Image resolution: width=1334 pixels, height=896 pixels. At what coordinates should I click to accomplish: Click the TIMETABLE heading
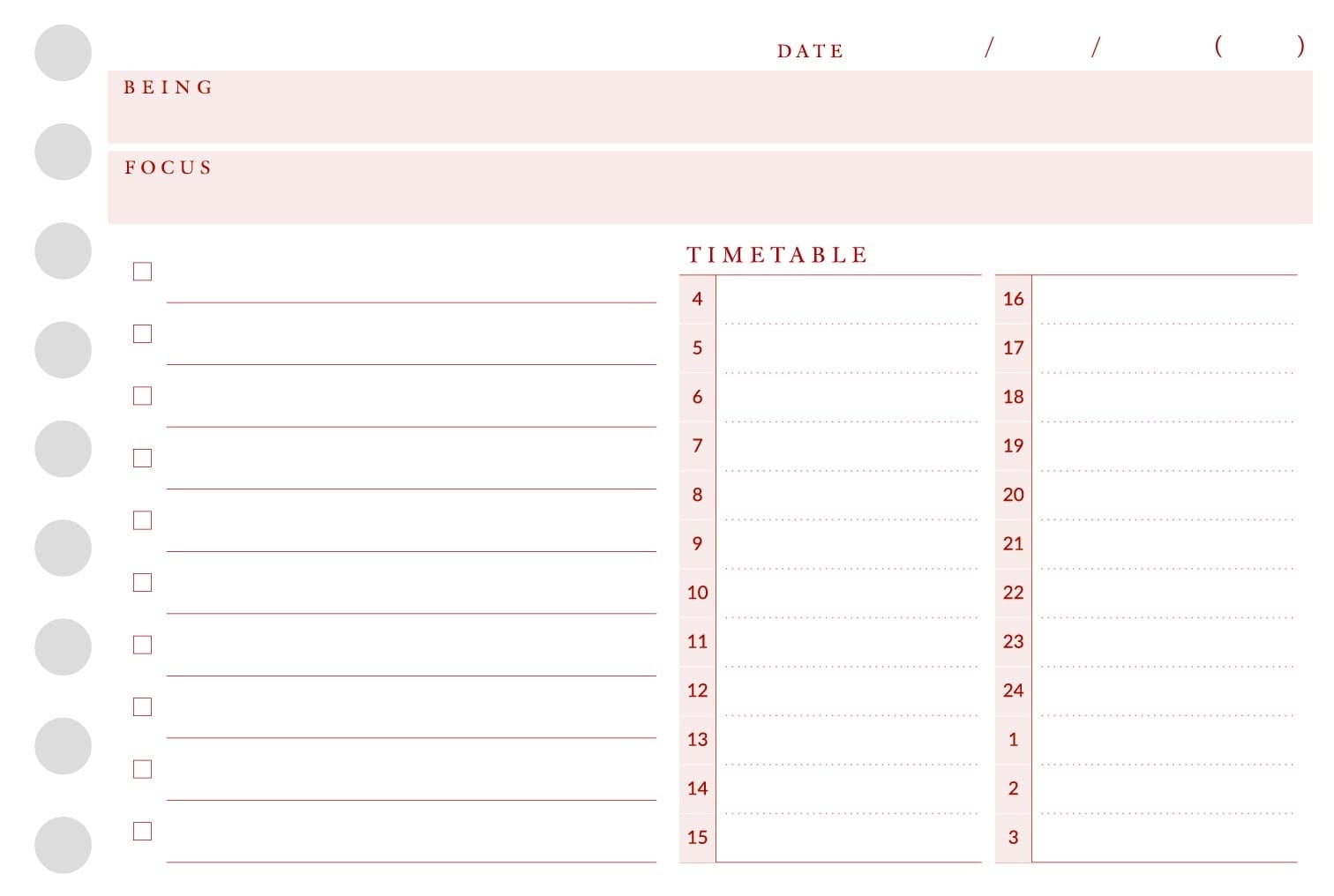pyautogui.click(x=777, y=255)
